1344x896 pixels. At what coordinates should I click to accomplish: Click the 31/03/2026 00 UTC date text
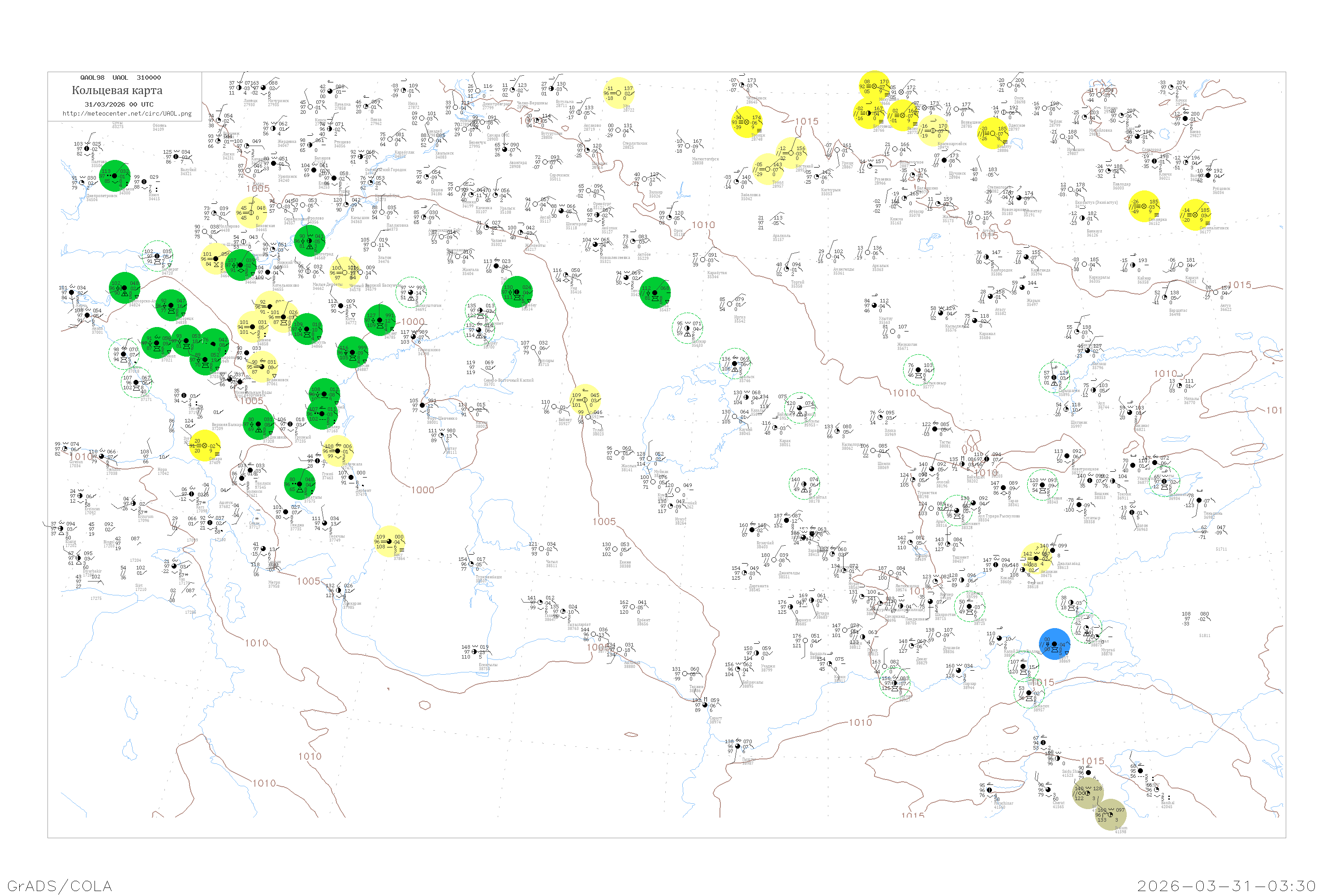(x=119, y=104)
